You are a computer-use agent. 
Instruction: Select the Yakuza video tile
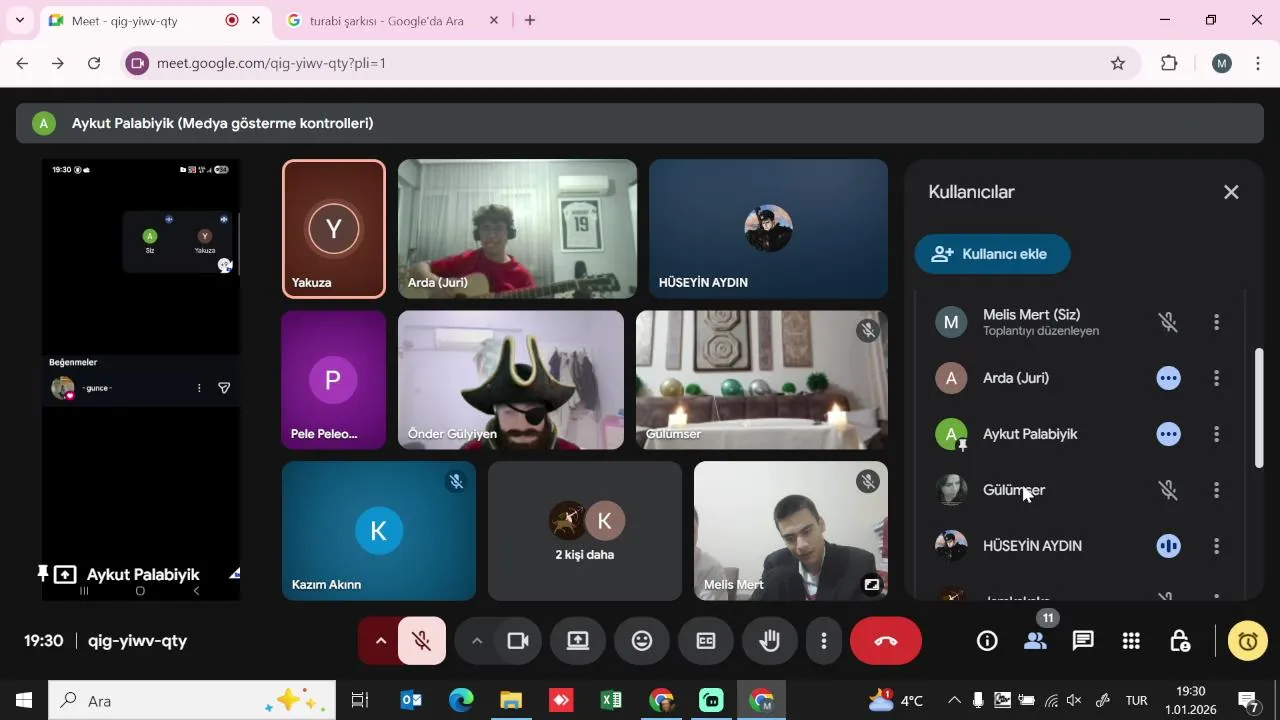[x=334, y=229]
